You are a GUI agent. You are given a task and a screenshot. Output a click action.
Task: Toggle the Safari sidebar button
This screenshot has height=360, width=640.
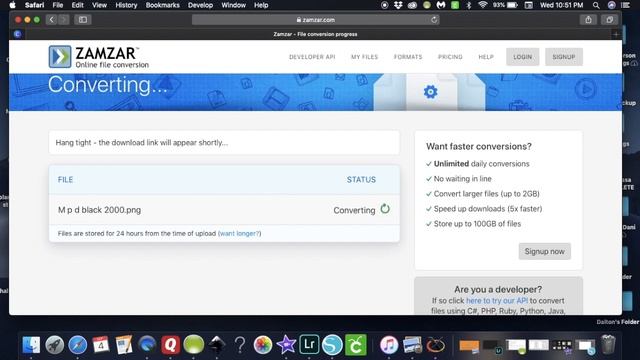(83, 20)
